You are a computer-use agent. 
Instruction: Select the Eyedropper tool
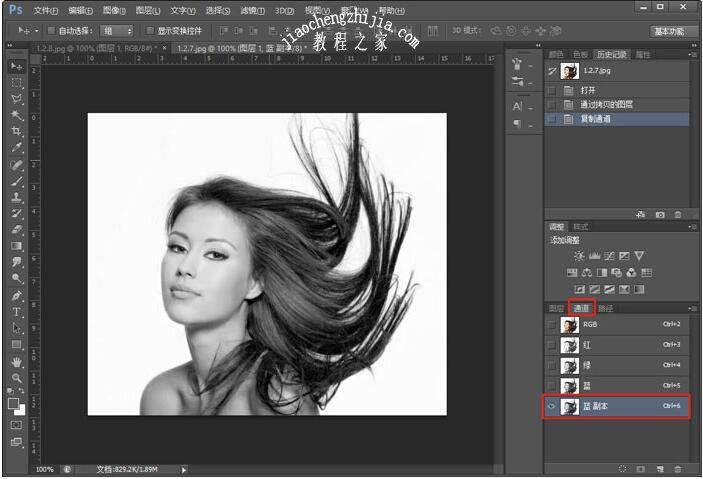pos(17,148)
